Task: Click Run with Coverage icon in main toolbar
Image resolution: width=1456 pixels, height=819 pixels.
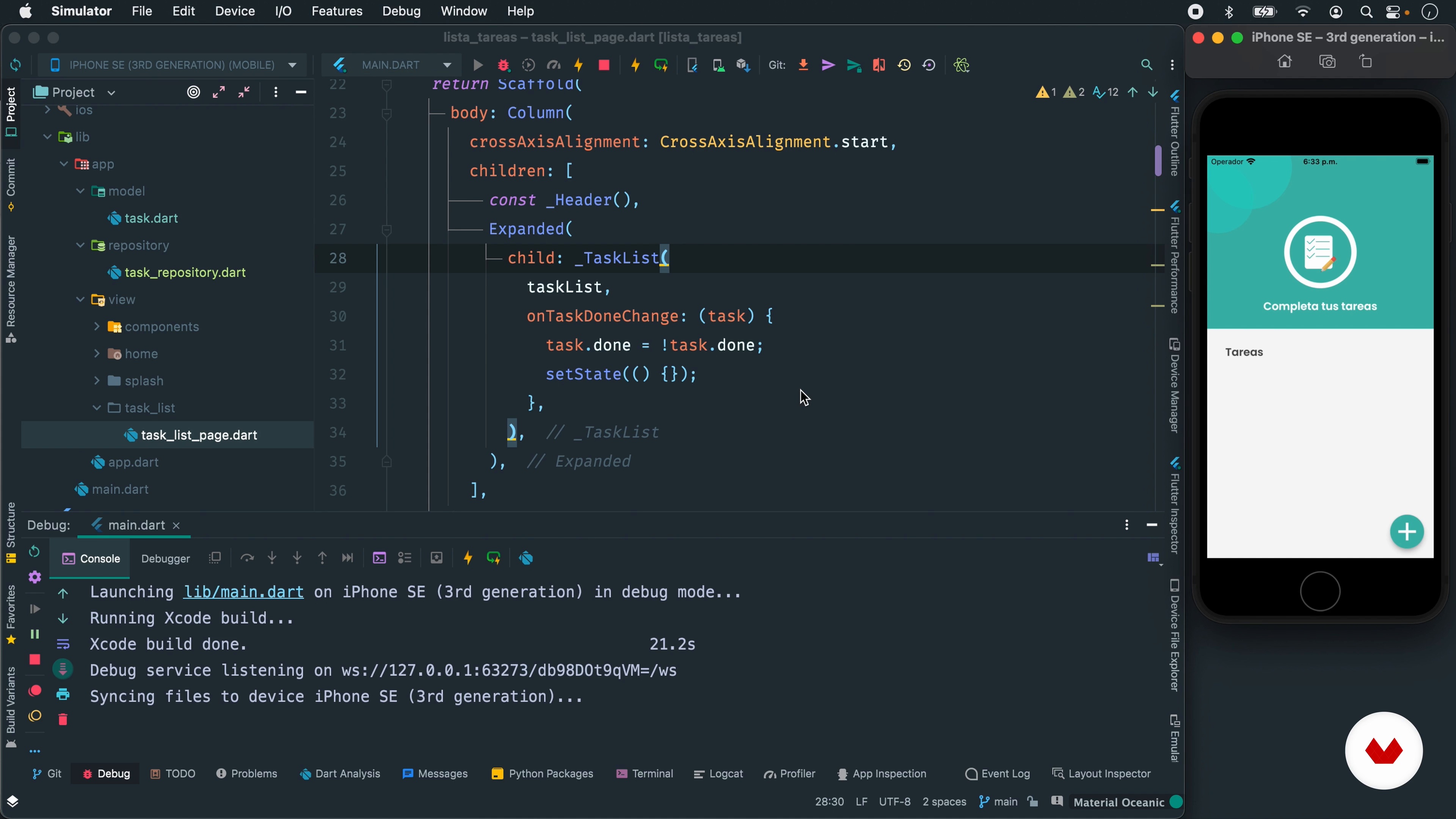Action: (529, 65)
